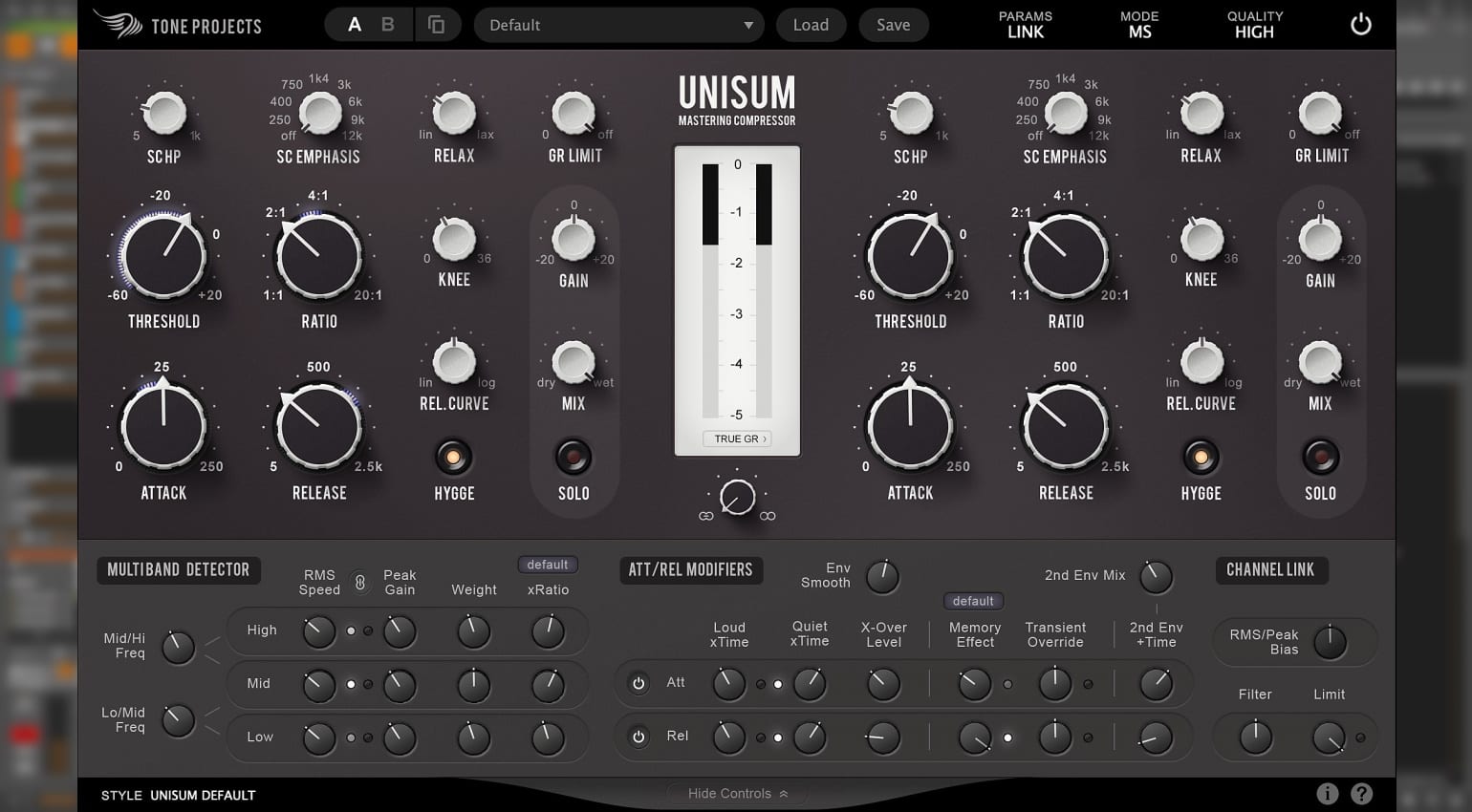Open the help question mark icon

[x=1362, y=793]
